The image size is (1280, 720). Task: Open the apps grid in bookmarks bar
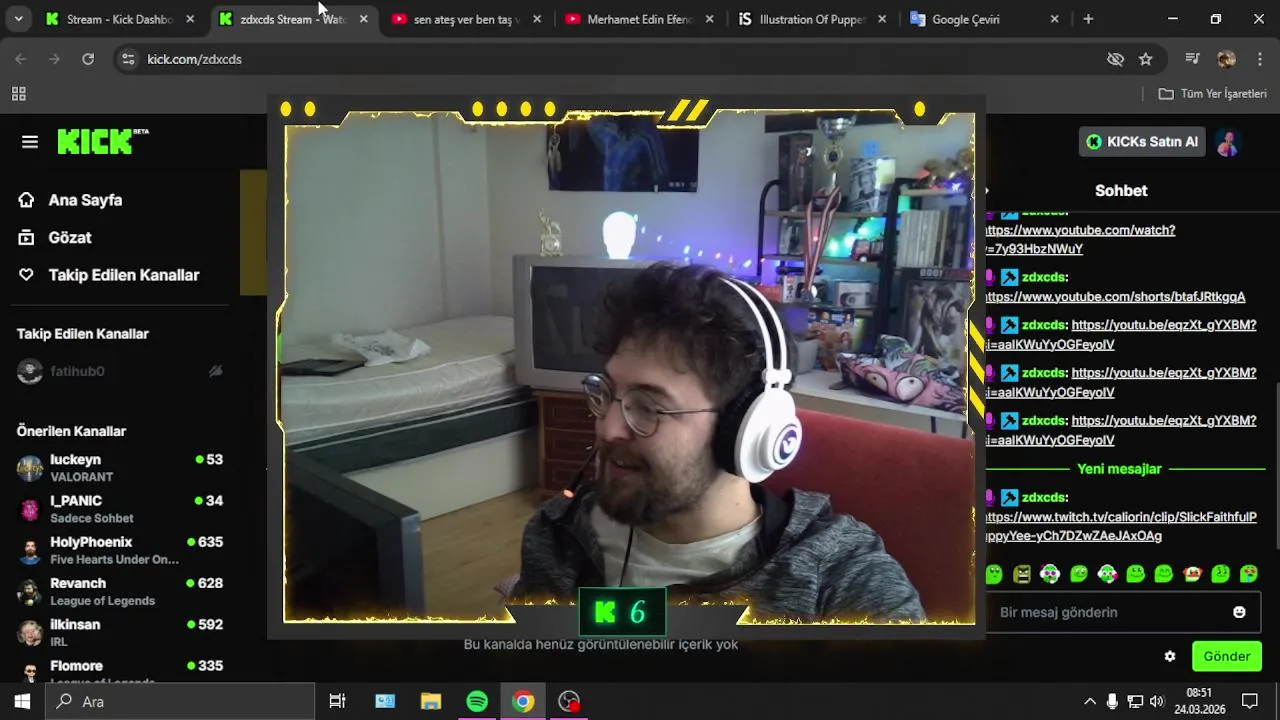click(18, 94)
